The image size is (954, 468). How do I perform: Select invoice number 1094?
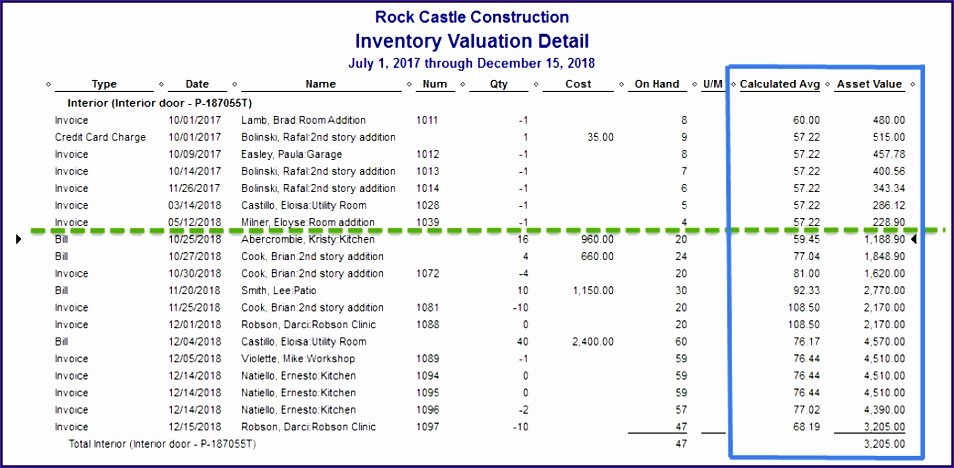pos(427,376)
